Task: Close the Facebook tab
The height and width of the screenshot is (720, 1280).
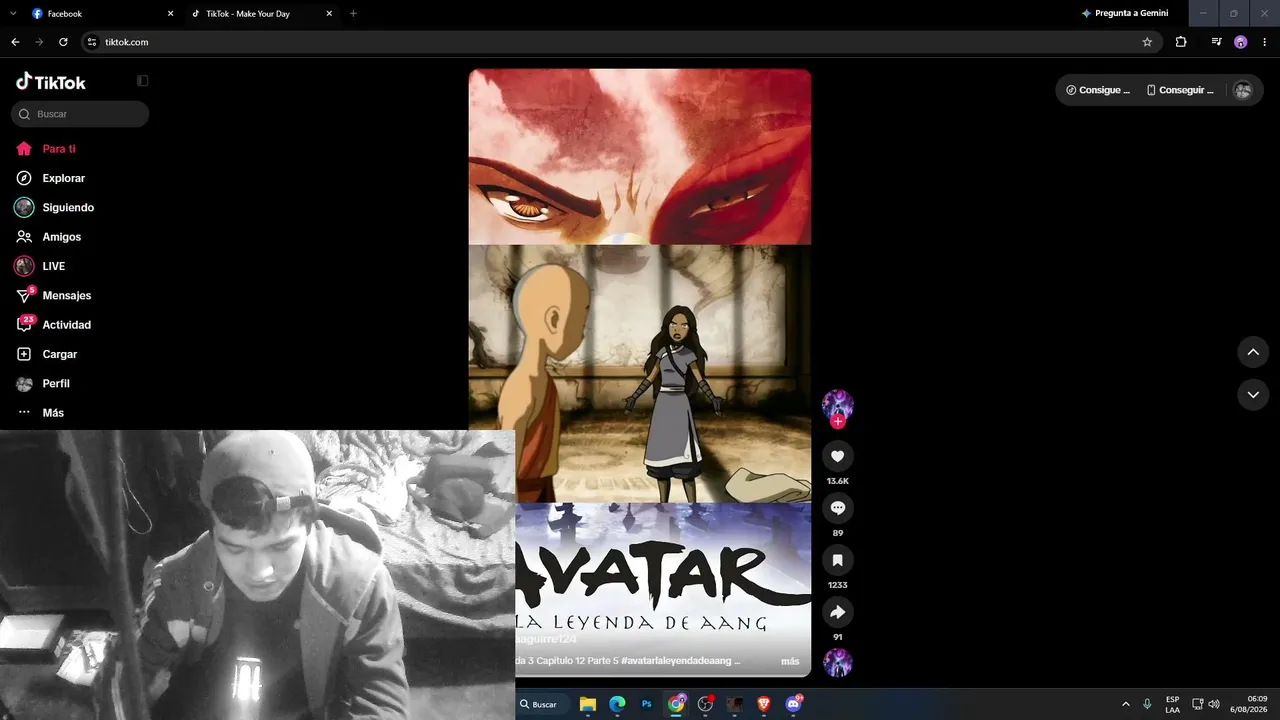Action: click(x=170, y=14)
